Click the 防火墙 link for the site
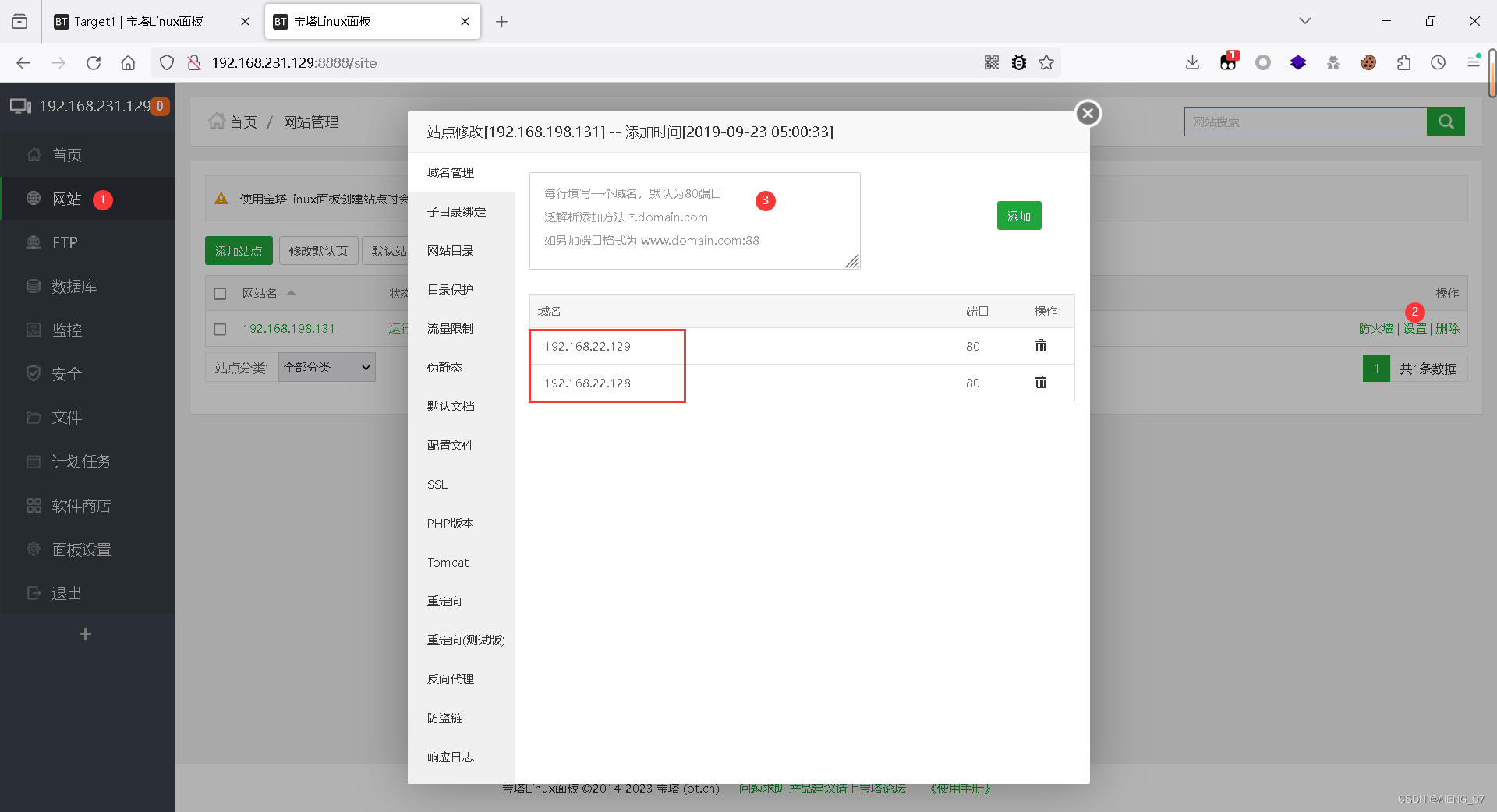 (x=1376, y=329)
